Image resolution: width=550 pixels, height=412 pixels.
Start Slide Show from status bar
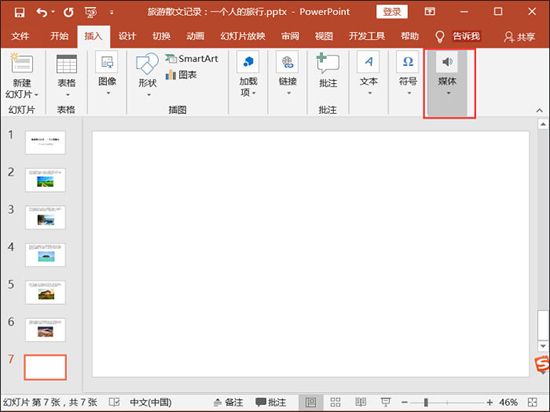pyautogui.click(x=385, y=402)
